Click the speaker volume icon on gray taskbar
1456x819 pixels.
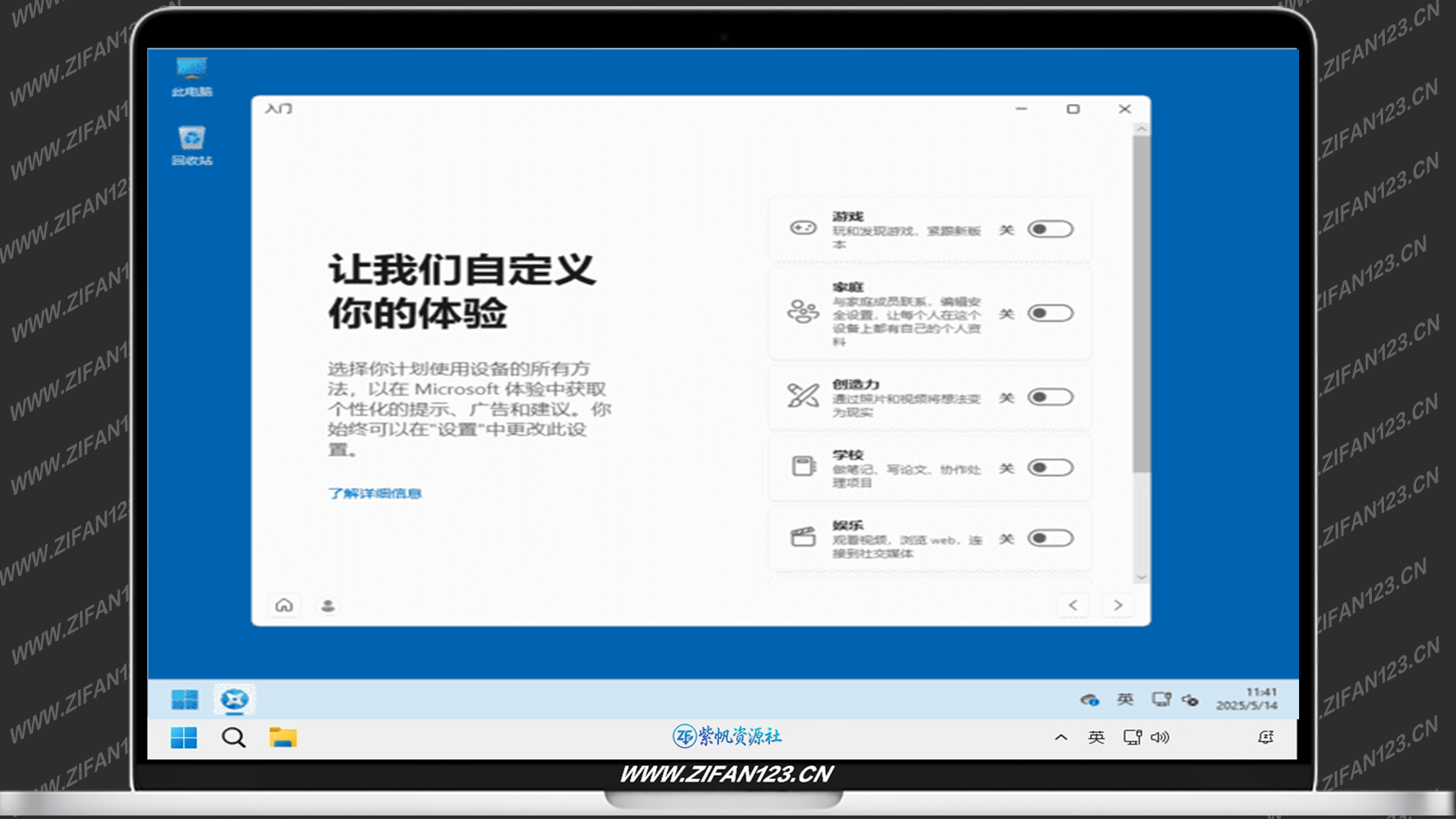pyautogui.click(x=1160, y=738)
